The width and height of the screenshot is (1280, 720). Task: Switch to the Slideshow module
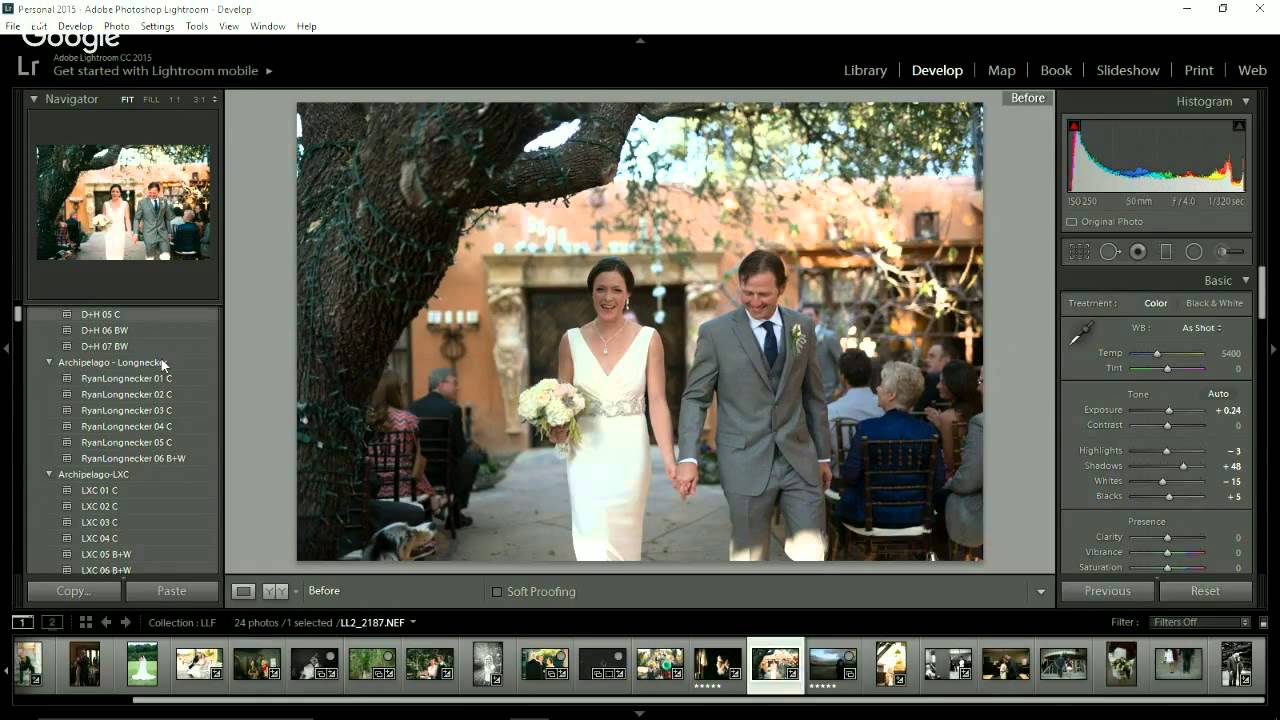pos(1128,70)
